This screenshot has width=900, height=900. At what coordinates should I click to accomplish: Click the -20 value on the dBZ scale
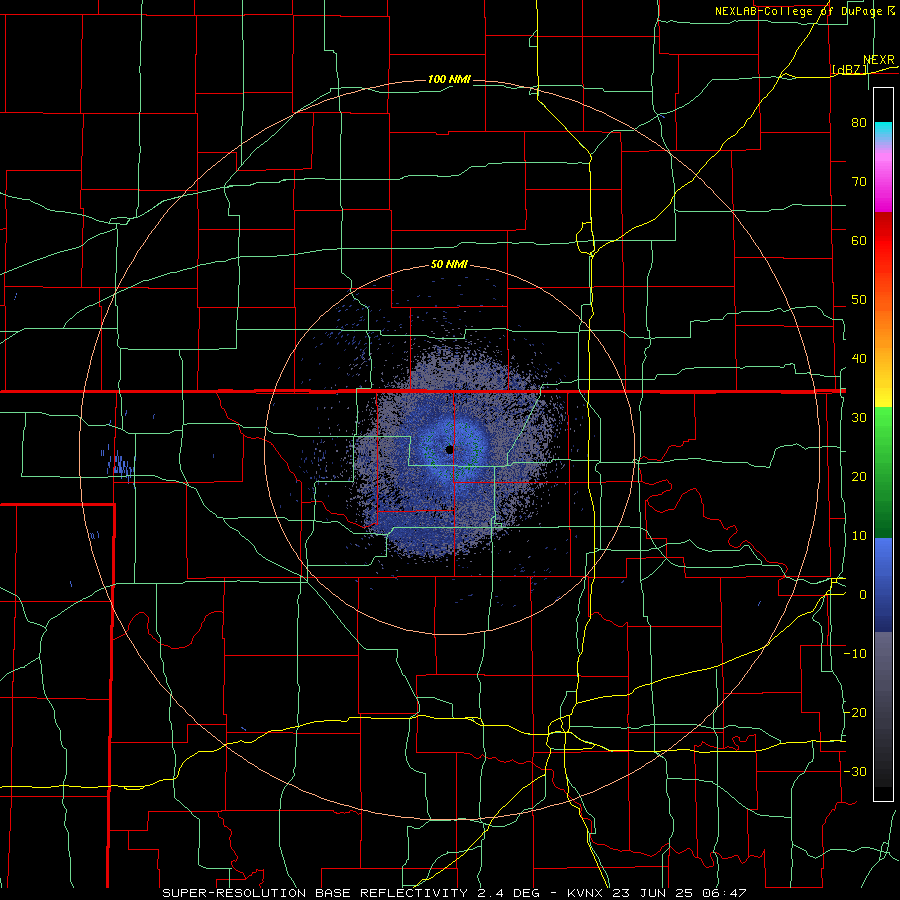855,713
